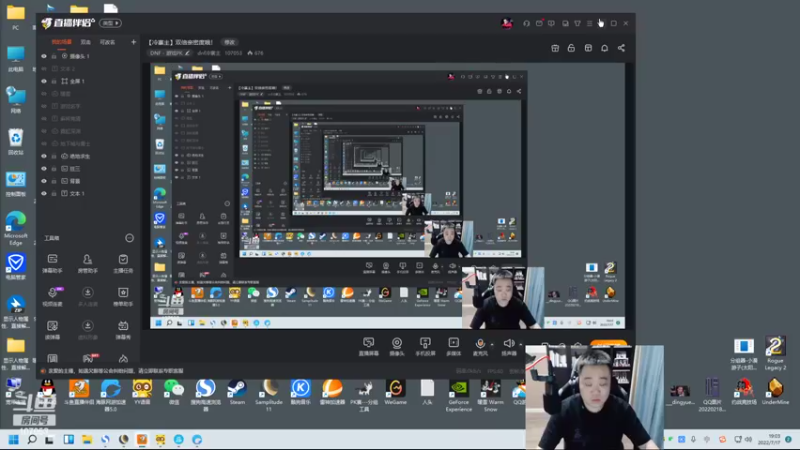Open the 弹幕助手 tool in toolbox
Image resolution: width=800 pixels, height=450 pixels.
coord(52,263)
